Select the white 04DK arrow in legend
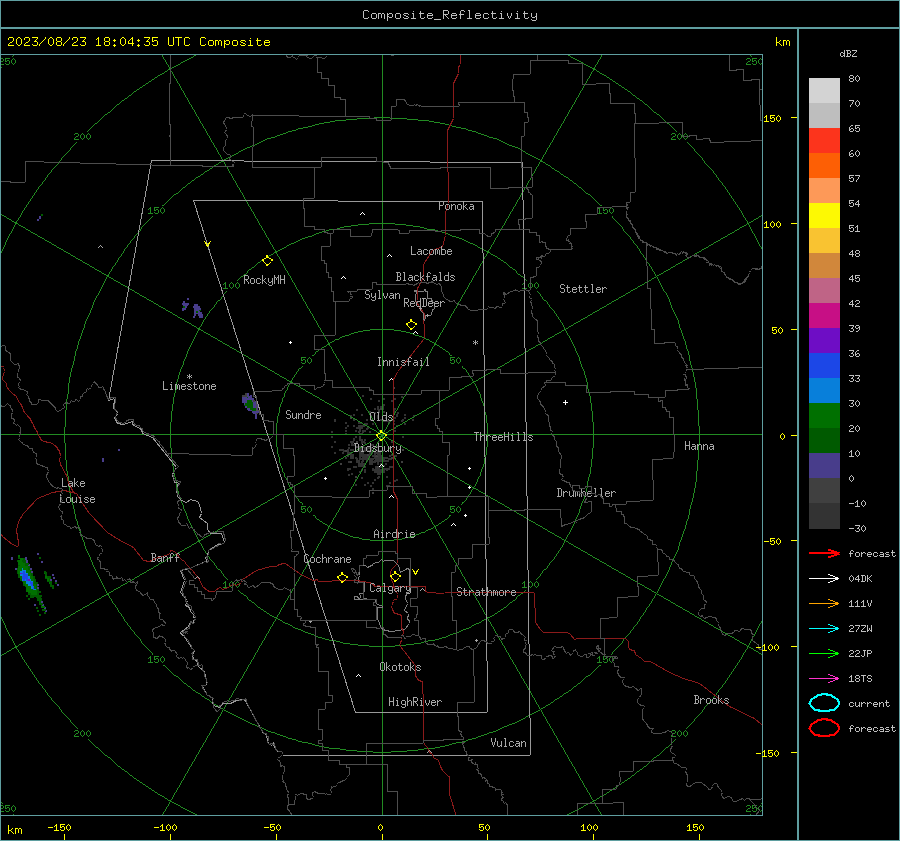900x841 pixels. (x=824, y=579)
